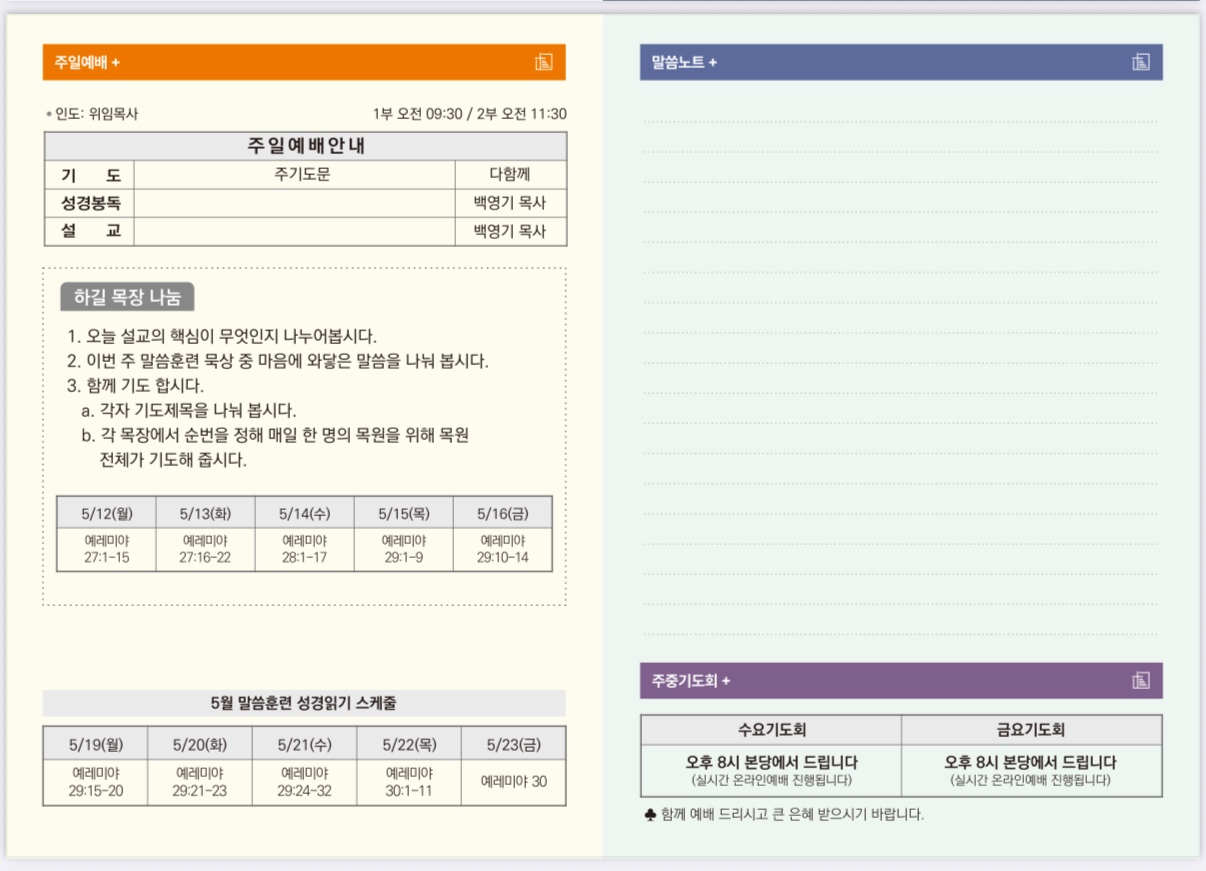Select the 5/19(월) date header

click(x=96, y=744)
